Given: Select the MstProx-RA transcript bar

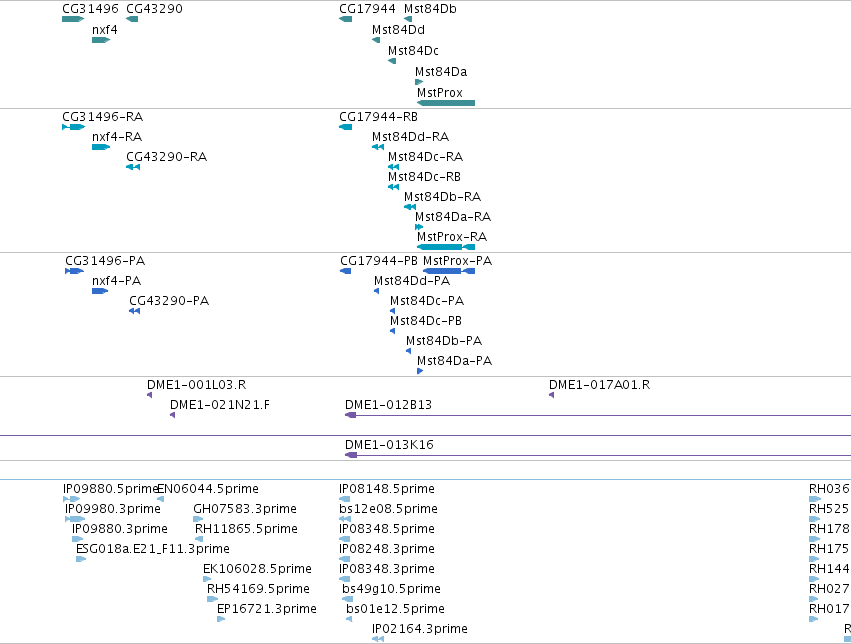Looking at the screenshot, I should [446, 247].
